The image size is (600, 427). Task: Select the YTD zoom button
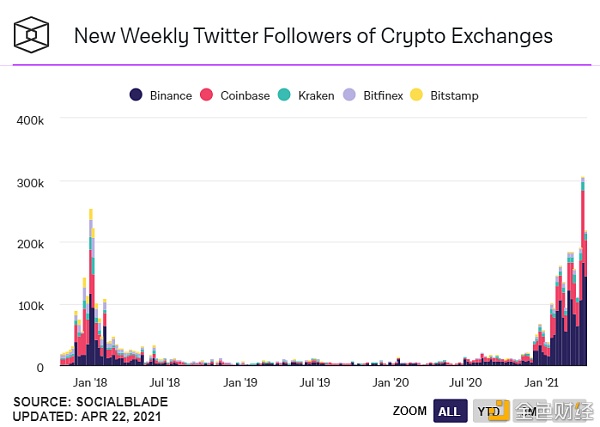(x=491, y=411)
